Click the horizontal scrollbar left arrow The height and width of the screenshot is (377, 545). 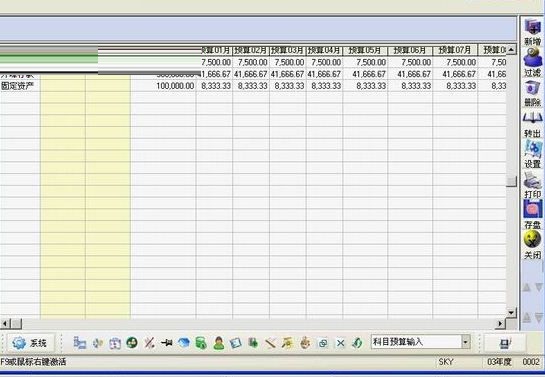coord(5,324)
